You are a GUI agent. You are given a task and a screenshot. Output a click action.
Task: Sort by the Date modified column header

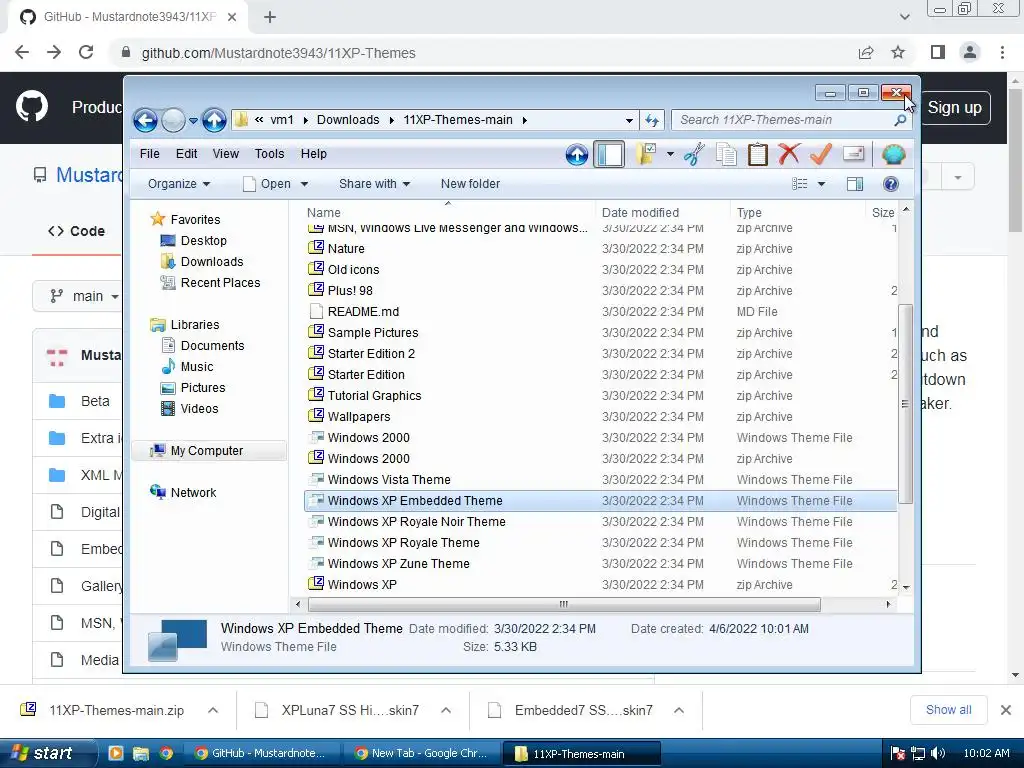pos(662,212)
